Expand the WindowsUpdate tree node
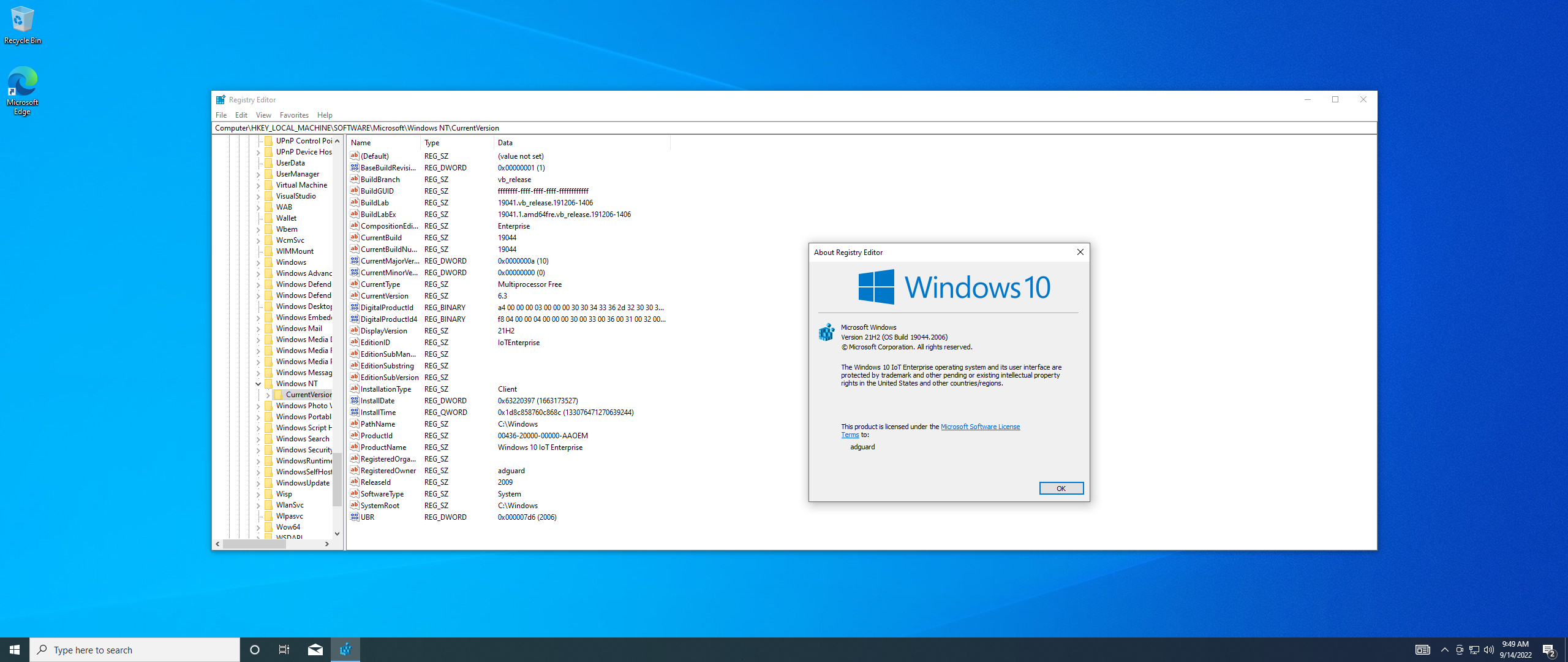The height and width of the screenshot is (662, 1568). 258,483
